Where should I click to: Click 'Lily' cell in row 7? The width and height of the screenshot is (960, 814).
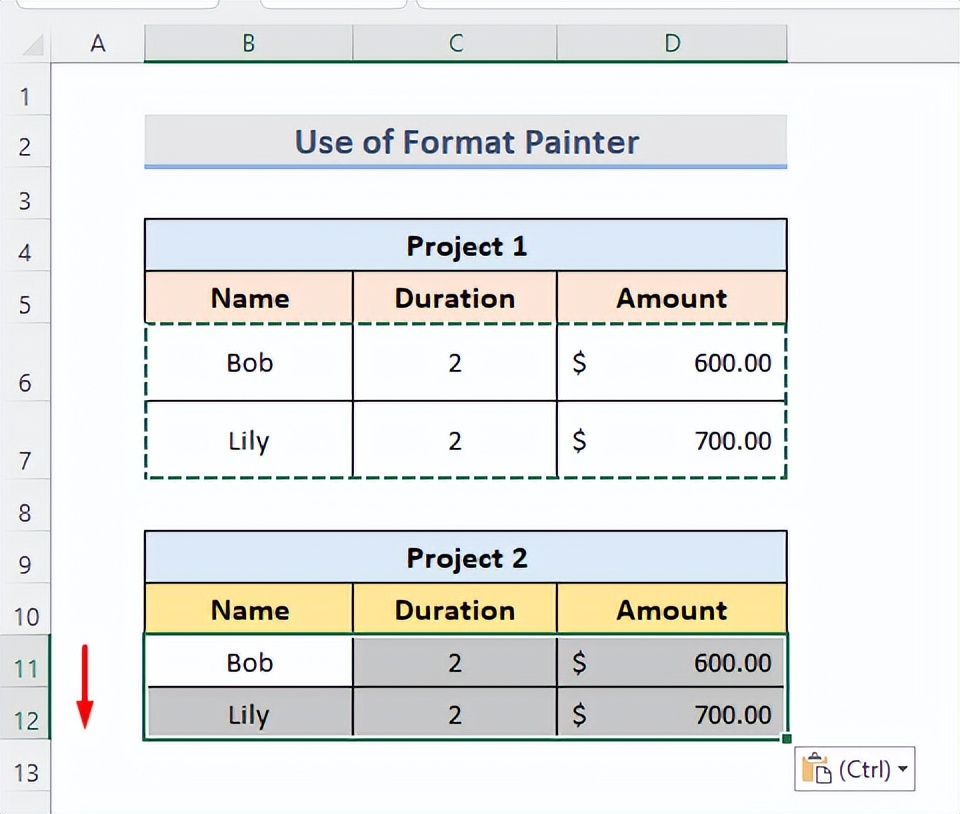tap(249, 440)
